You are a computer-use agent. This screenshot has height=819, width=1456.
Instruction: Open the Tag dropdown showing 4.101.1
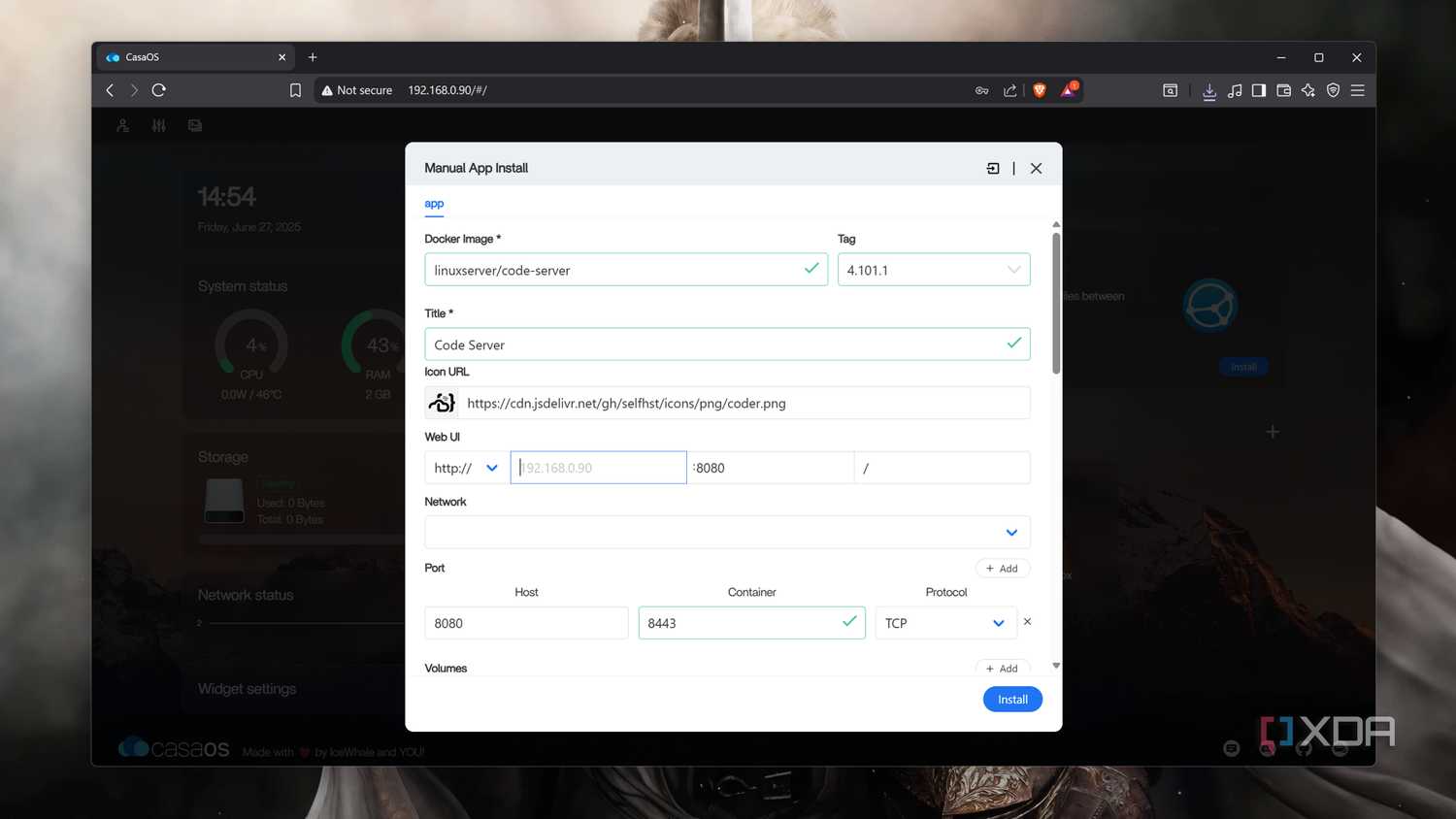(x=934, y=270)
